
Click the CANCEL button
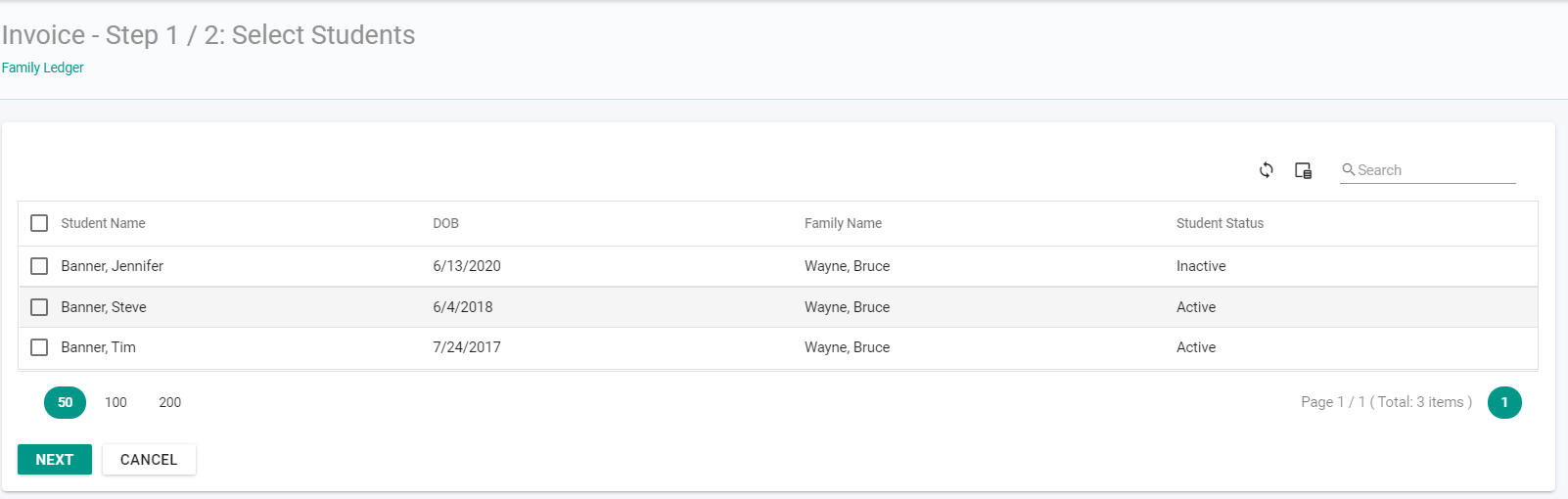[x=149, y=459]
